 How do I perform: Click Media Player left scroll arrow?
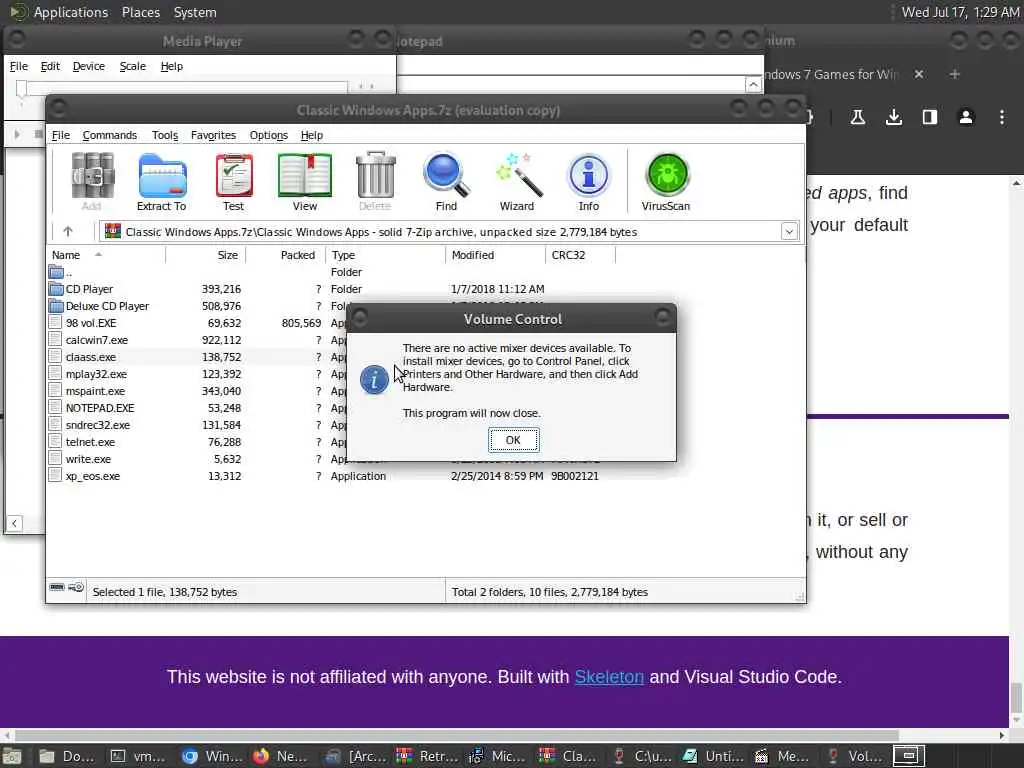pyautogui.click(x=14, y=523)
